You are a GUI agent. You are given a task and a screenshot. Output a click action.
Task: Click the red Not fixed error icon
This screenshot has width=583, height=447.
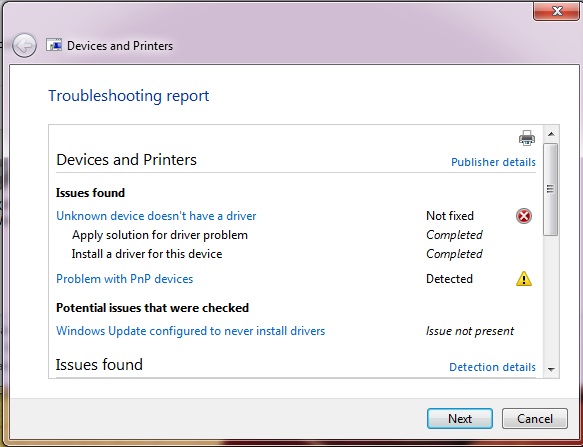point(524,216)
